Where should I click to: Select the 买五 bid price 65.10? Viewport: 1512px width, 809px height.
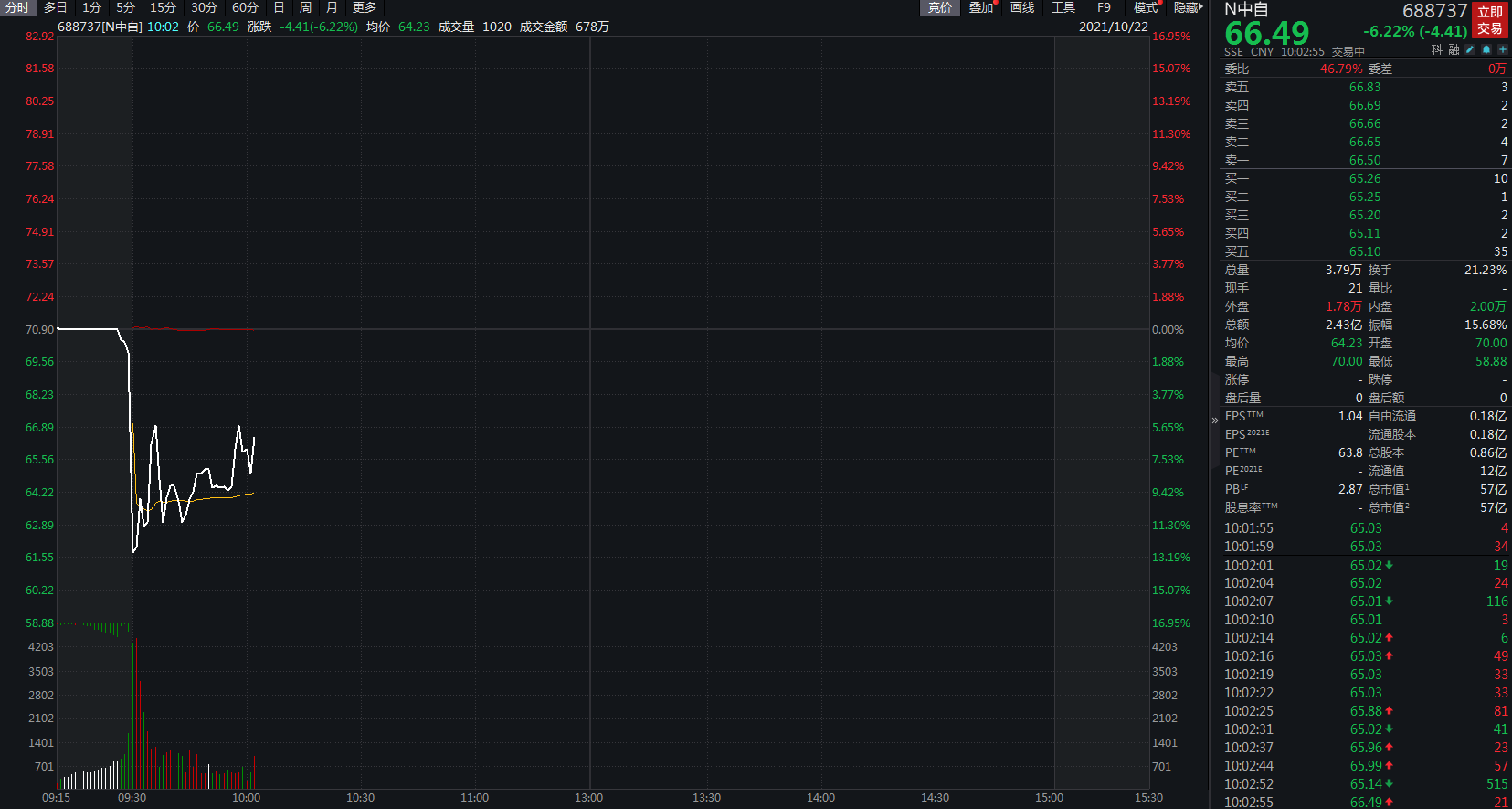pyautogui.click(x=1365, y=251)
